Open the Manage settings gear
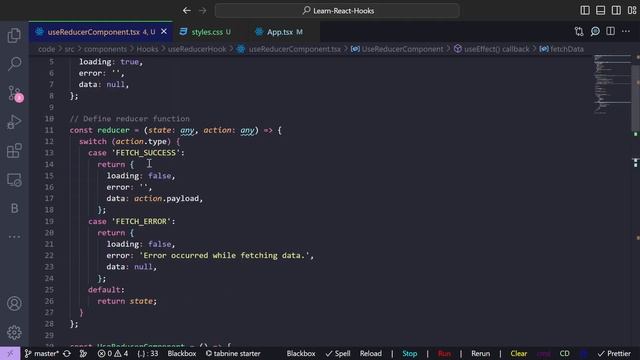 (x=14, y=332)
